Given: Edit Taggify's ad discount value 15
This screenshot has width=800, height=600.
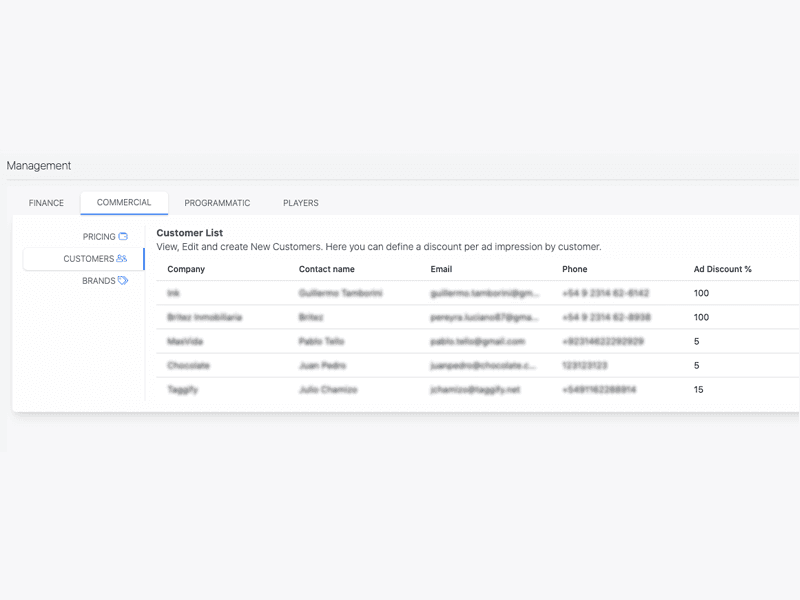Looking at the screenshot, I should coord(699,389).
